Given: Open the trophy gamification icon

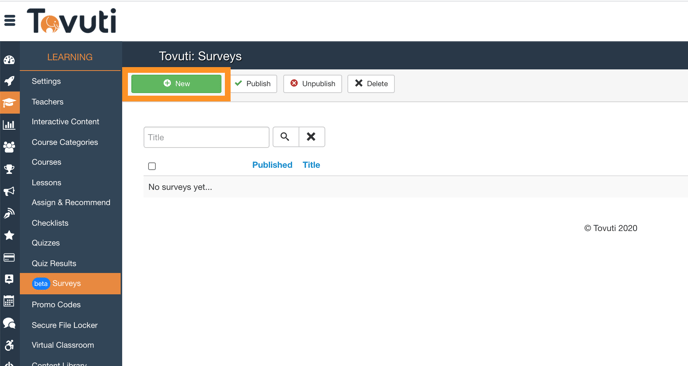Looking at the screenshot, I should point(9,169).
